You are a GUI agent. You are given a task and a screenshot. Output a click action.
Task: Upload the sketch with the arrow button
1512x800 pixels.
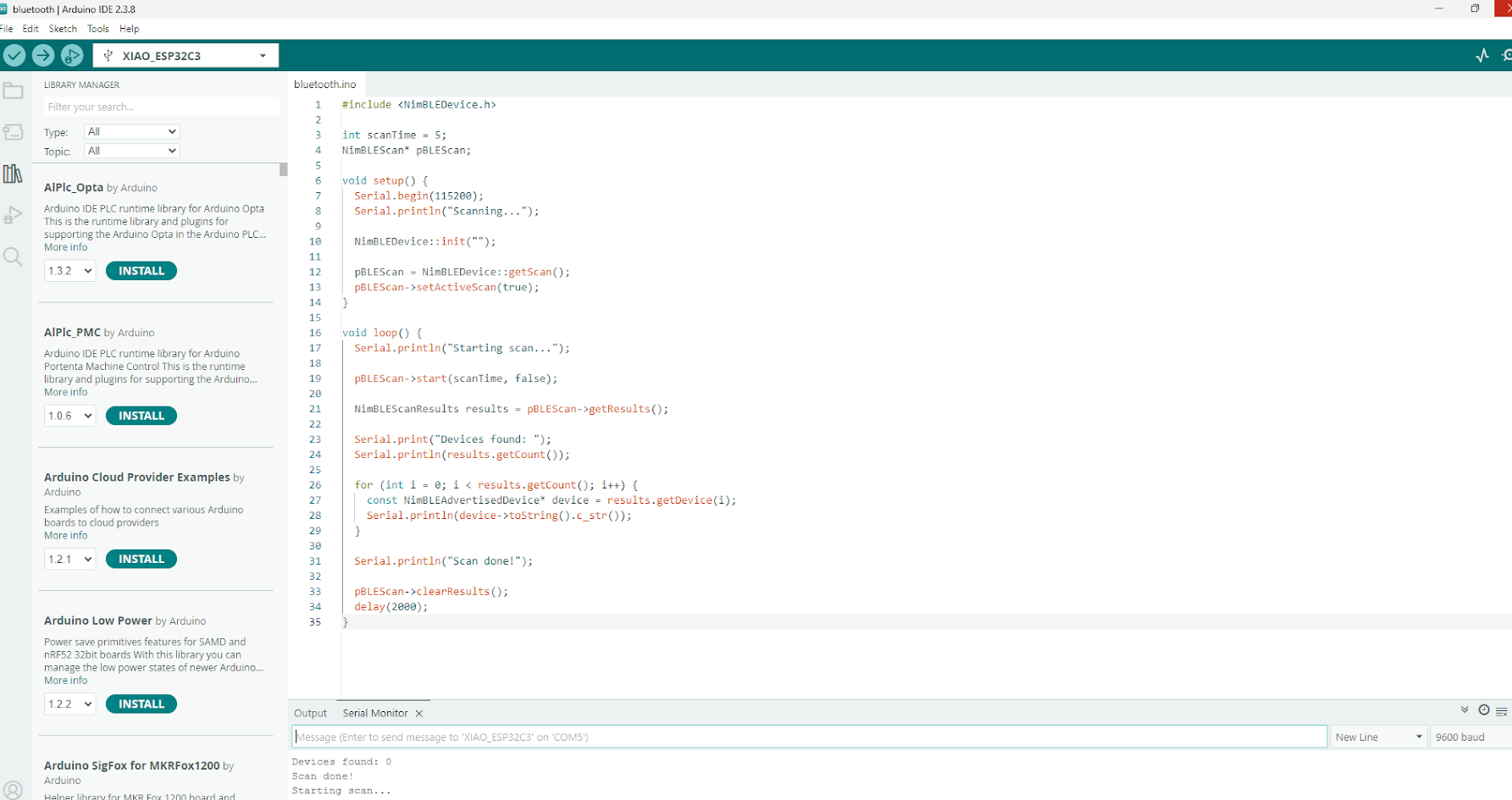click(x=43, y=56)
